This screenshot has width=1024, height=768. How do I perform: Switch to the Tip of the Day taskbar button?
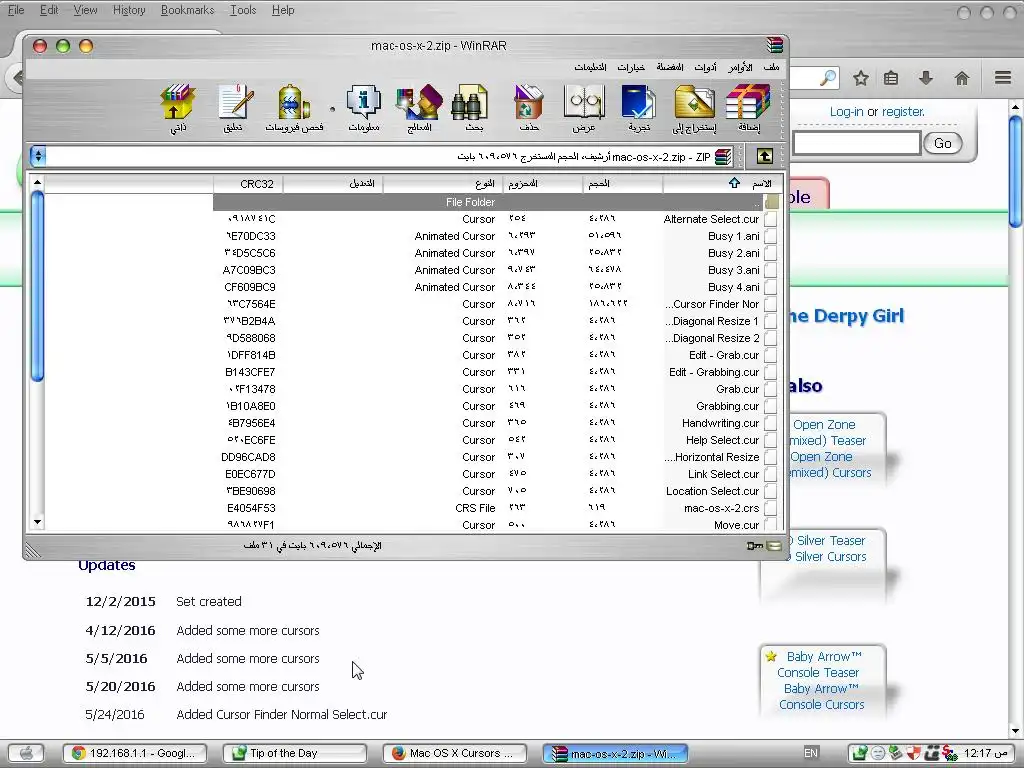coord(295,753)
